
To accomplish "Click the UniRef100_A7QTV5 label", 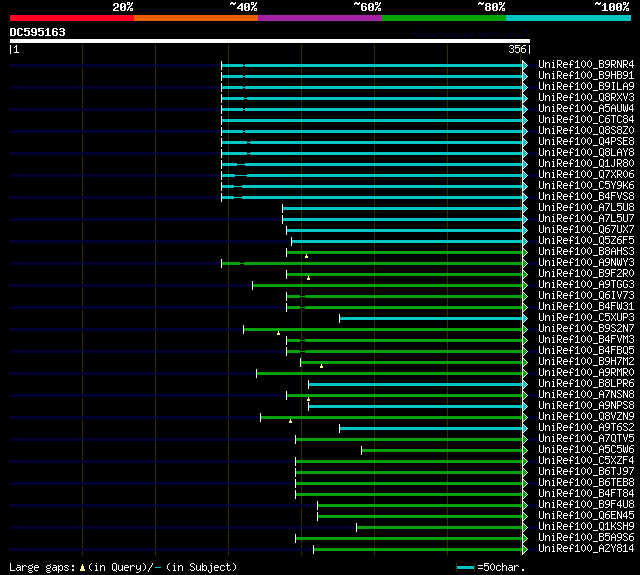I will tap(586, 439).
